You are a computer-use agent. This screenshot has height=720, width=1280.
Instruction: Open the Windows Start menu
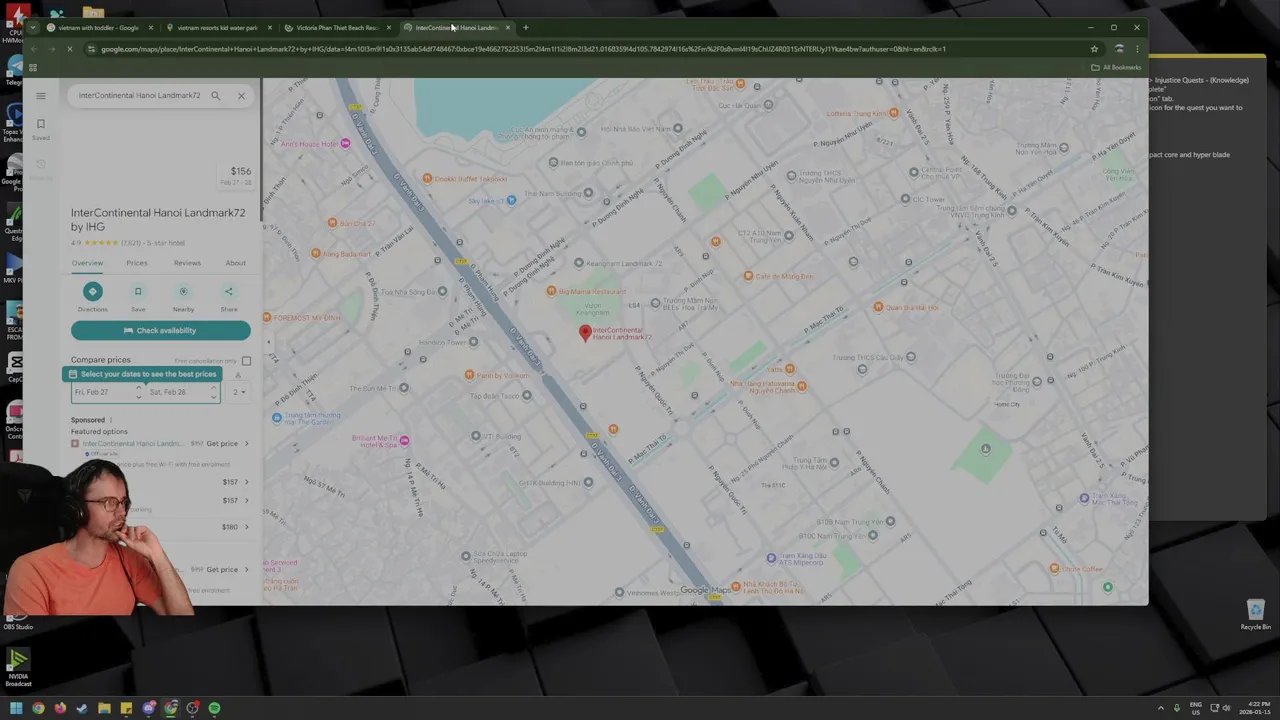pos(15,708)
